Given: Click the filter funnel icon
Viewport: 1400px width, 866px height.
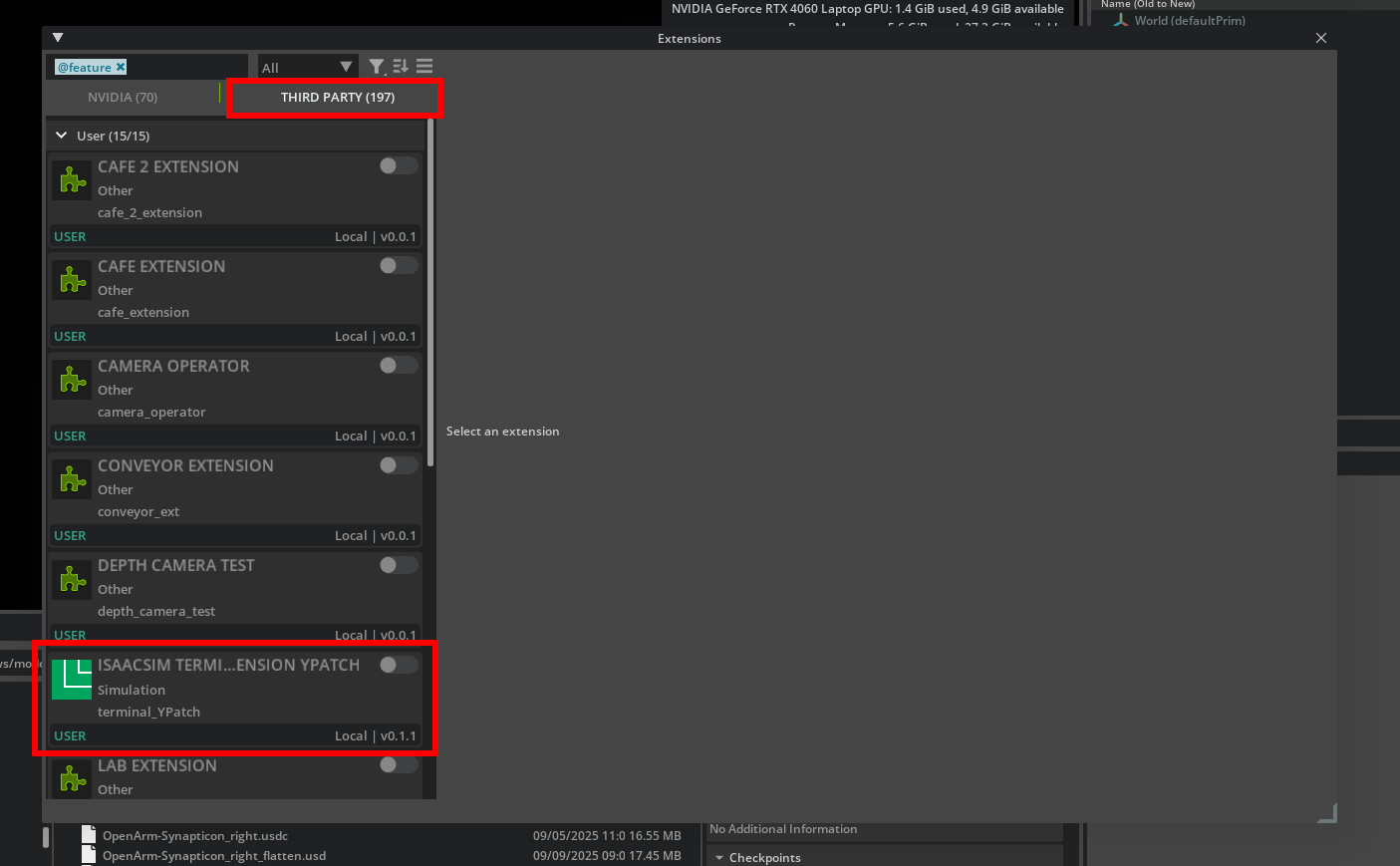Looking at the screenshot, I should point(376,67).
